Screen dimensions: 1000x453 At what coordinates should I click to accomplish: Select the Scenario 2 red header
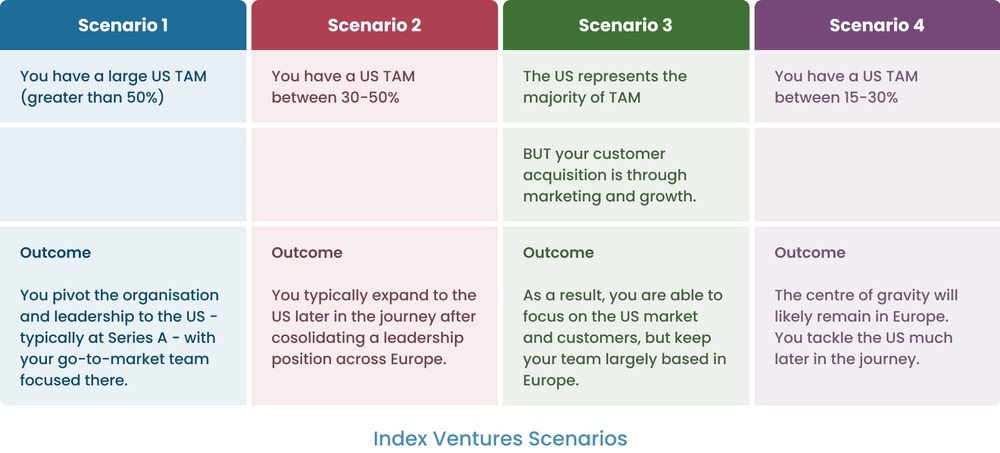tap(374, 25)
